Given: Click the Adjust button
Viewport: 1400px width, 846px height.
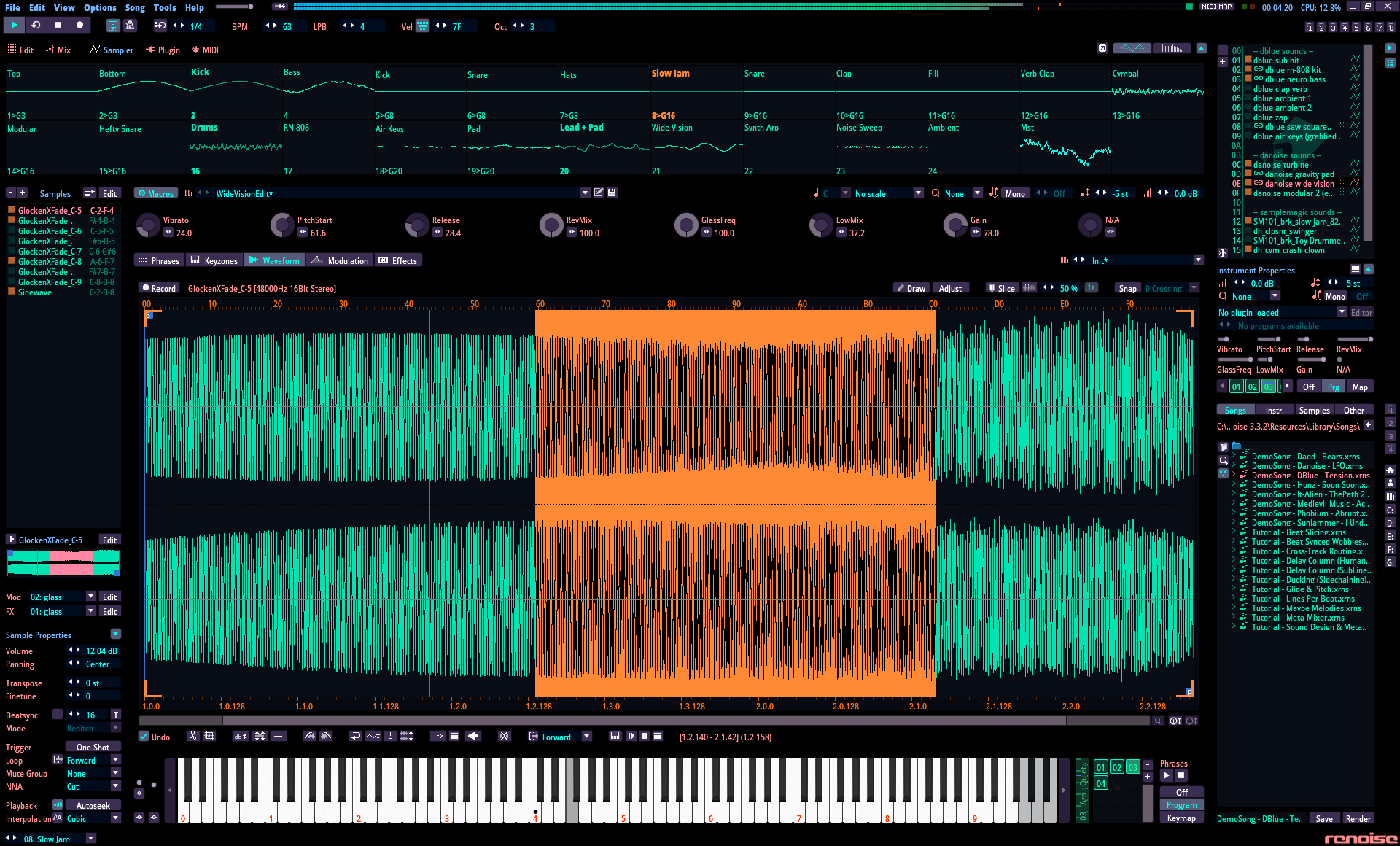Looking at the screenshot, I should pos(950,288).
